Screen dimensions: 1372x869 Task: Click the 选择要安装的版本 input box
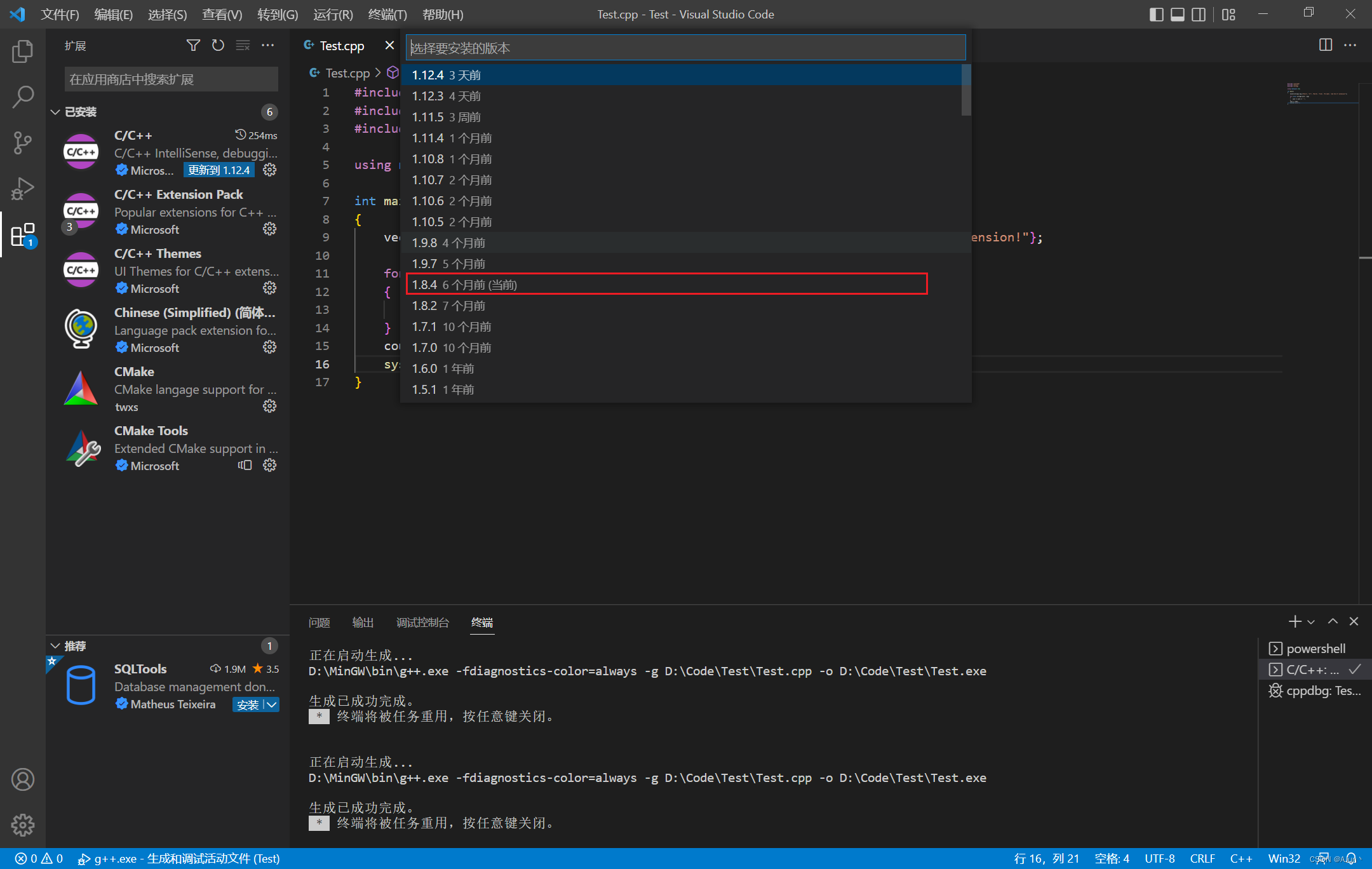(x=685, y=48)
